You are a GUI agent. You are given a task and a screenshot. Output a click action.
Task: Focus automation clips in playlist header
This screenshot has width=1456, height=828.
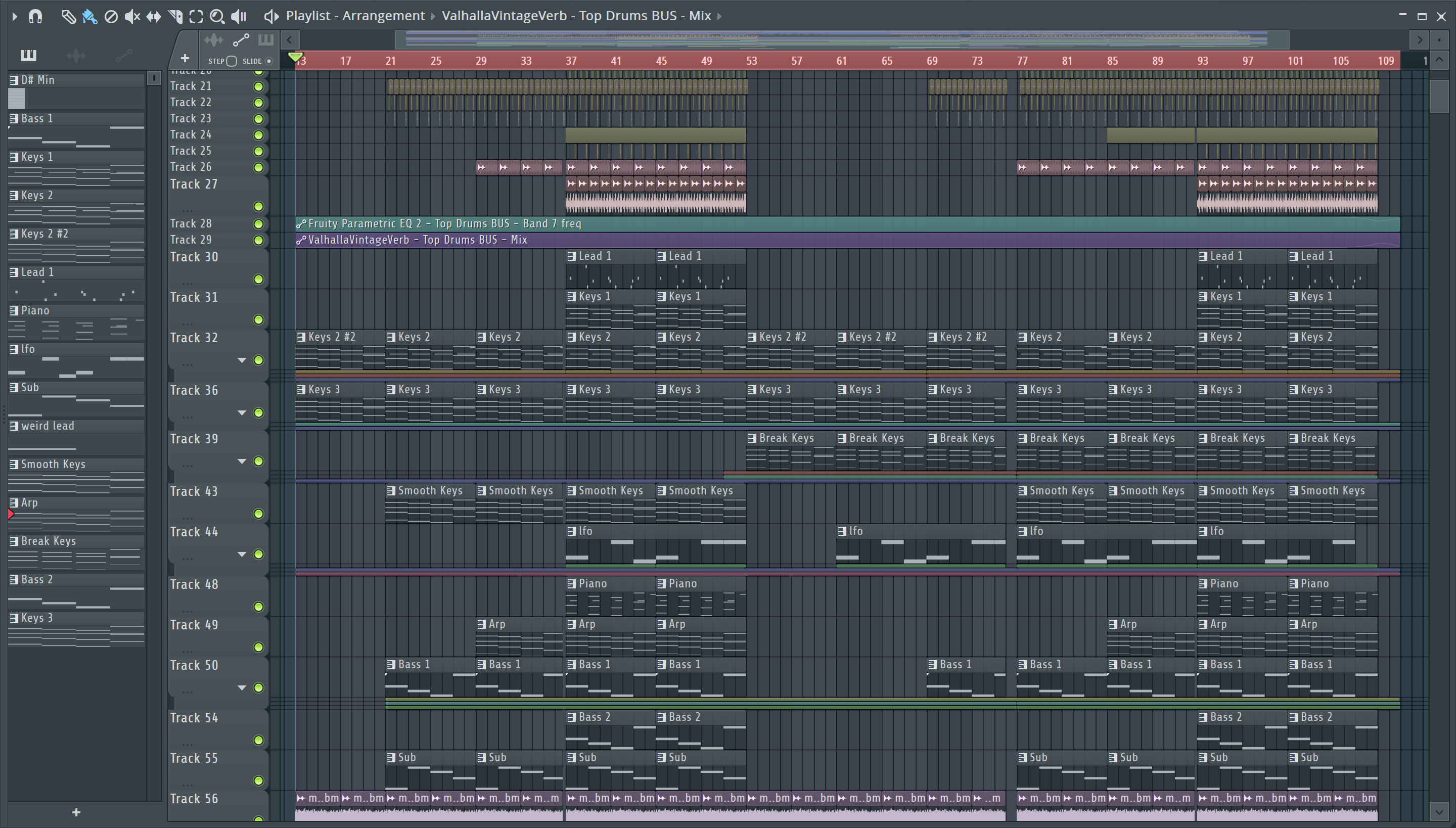241,40
